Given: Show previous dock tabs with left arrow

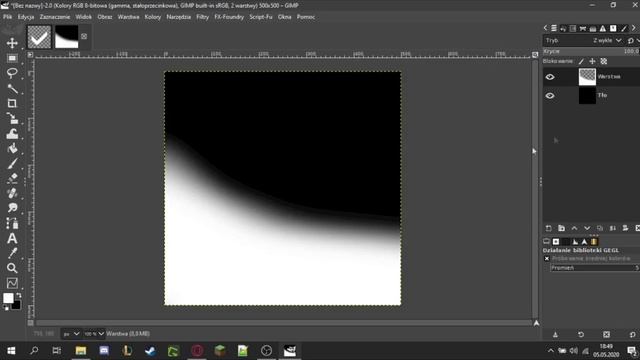Looking at the screenshot, I should tap(545, 28).
